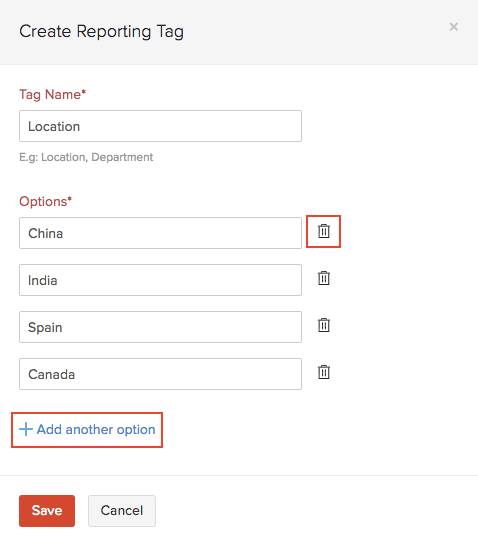
Task: Click the Options label
Action: (x=45, y=201)
